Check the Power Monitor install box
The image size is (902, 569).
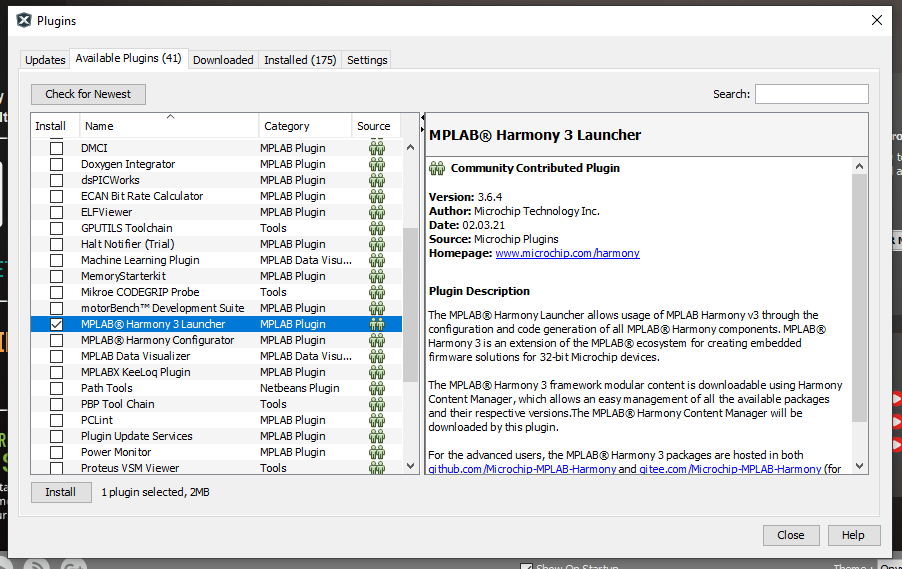[x=56, y=452]
